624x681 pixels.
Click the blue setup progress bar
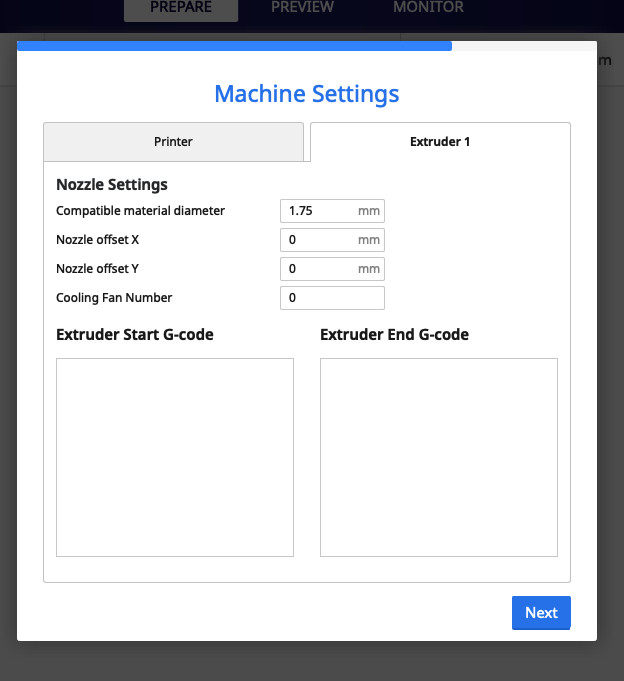[x=234, y=46]
